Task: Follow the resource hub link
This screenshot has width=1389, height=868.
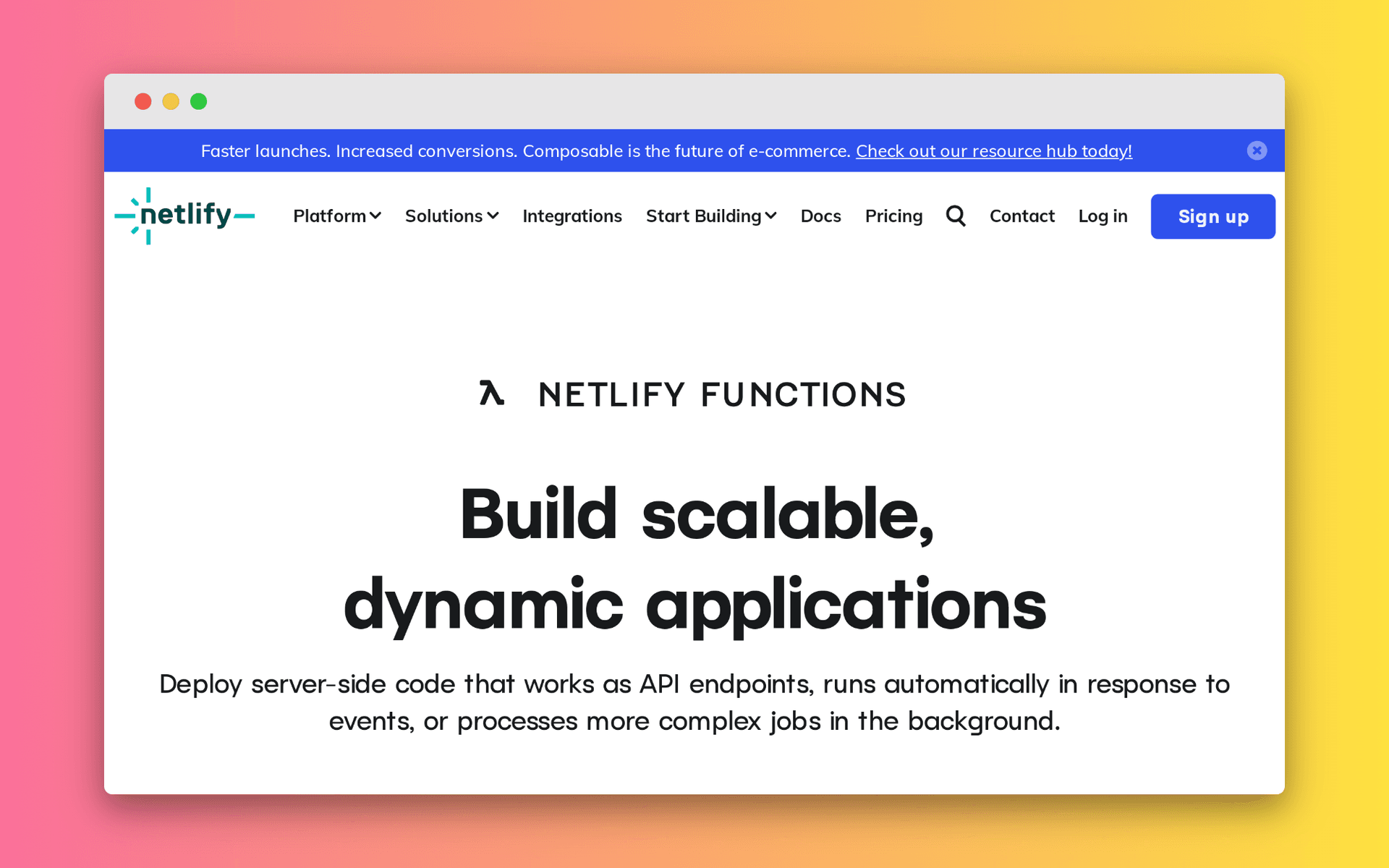Action: point(994,150)
